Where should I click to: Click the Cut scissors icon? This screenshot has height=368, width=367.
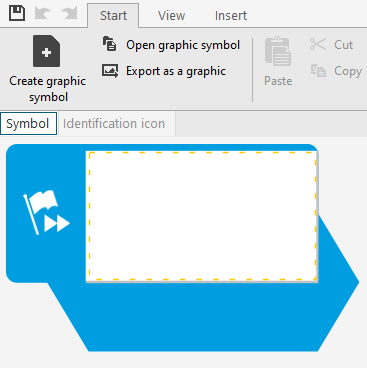pos(318,44)
